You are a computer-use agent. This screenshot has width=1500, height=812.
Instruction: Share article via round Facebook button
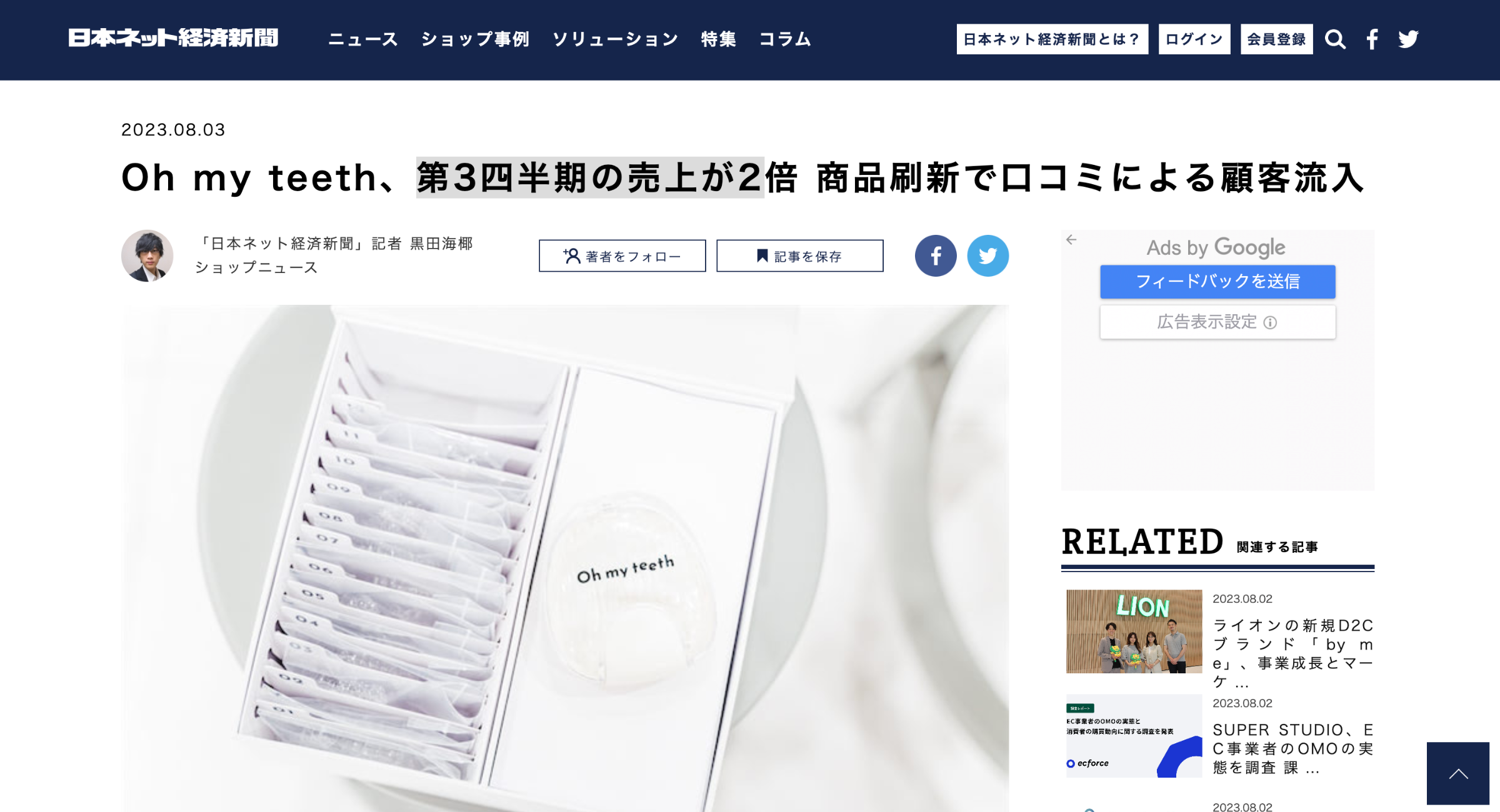pyautogui.click(x=936, y=255)
